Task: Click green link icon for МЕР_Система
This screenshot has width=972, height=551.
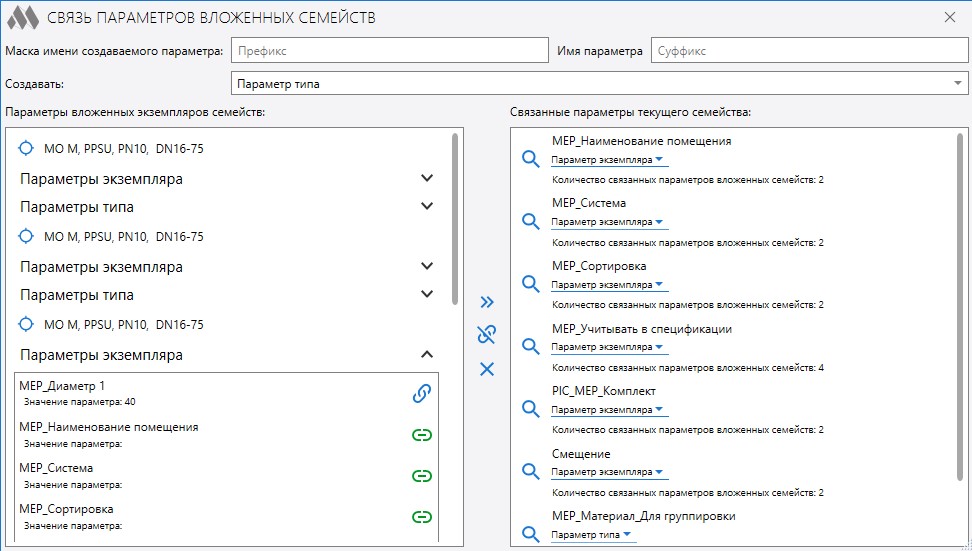Action: (x=422, y=475)
